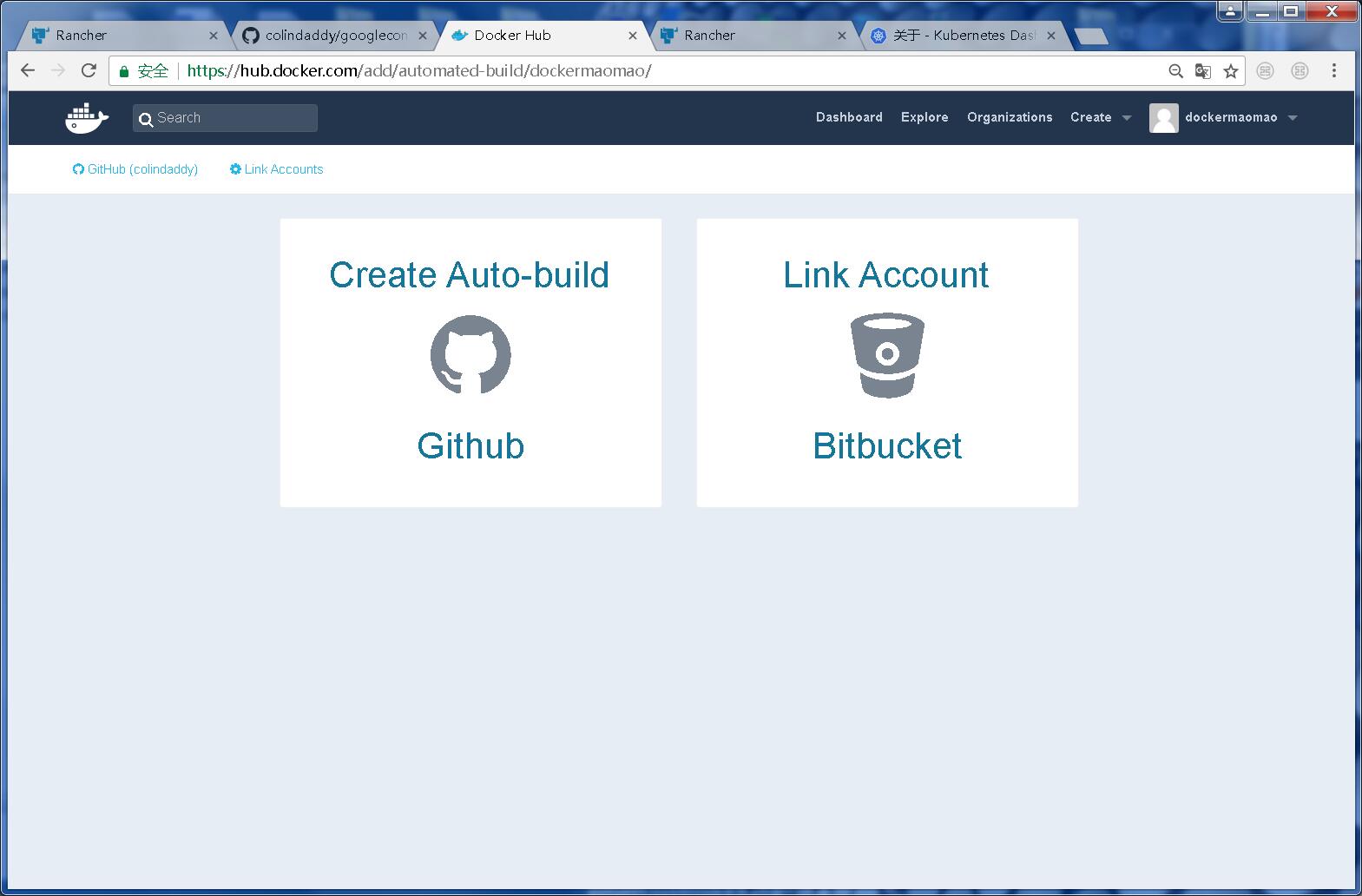Close the colindaddy/googlecon tab
This screenshot has height=896, width=1362.
(x=423, y=36)
